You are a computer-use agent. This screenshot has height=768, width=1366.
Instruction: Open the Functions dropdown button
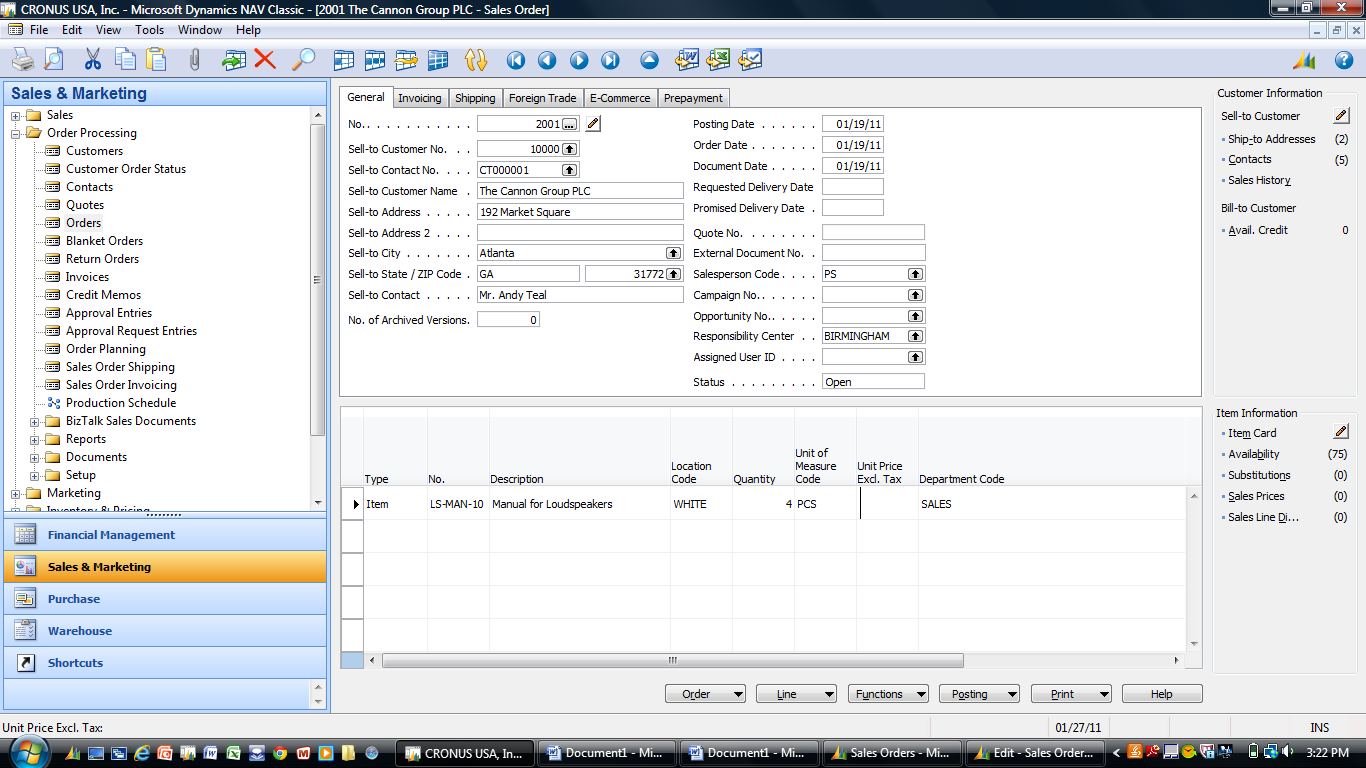[x=887, y=694]
